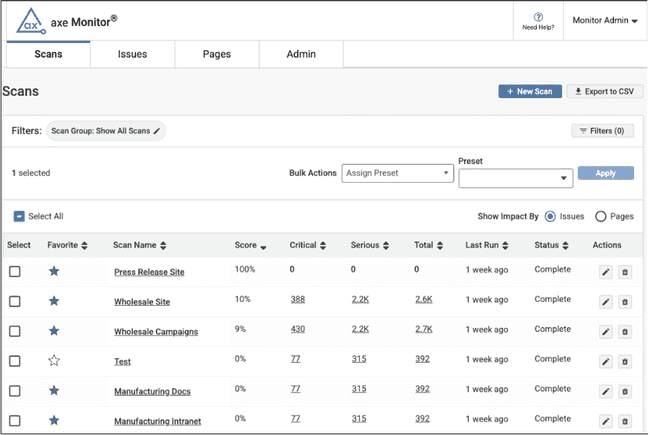650x435 pixels.
Task: Unfavorite the Press Release Site star
Action: pos(54,271)
